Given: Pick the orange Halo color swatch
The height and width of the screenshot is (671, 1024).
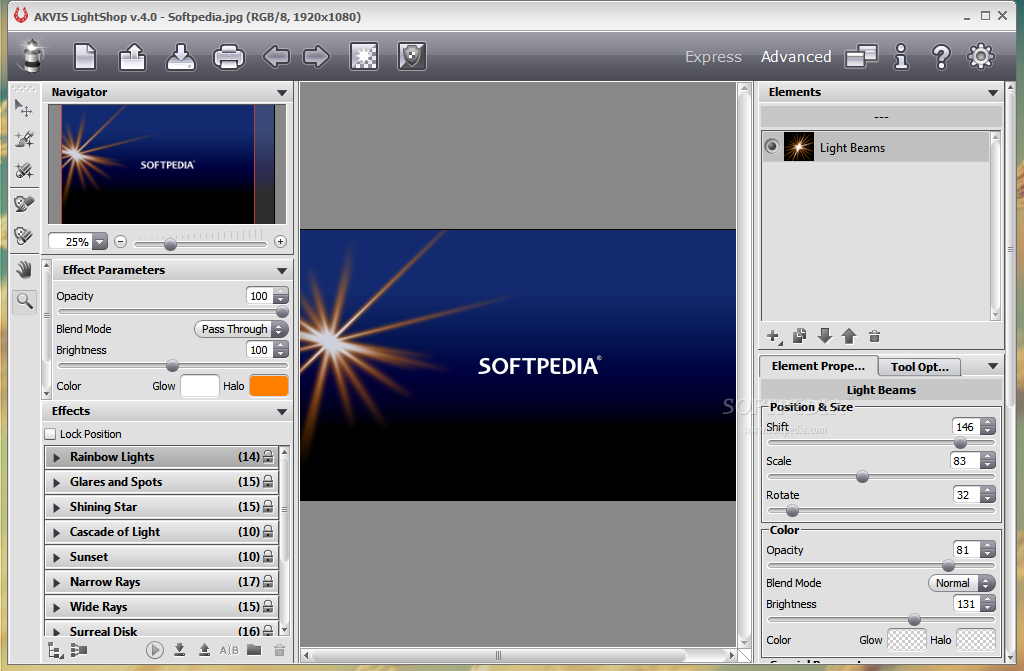Looking at the screenshot, I should [268, 385].
